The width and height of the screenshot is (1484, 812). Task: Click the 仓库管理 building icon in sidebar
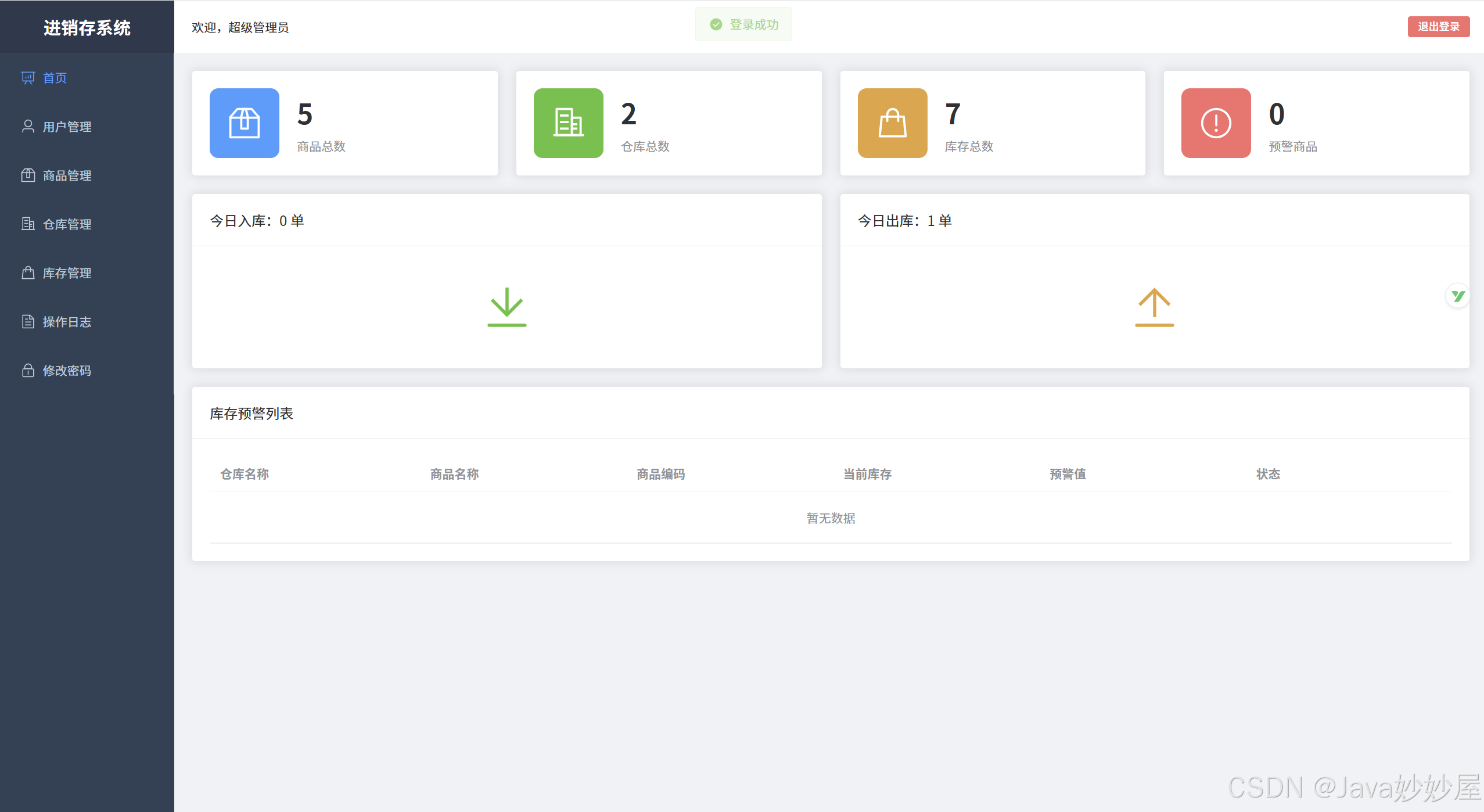pos(28,224)
